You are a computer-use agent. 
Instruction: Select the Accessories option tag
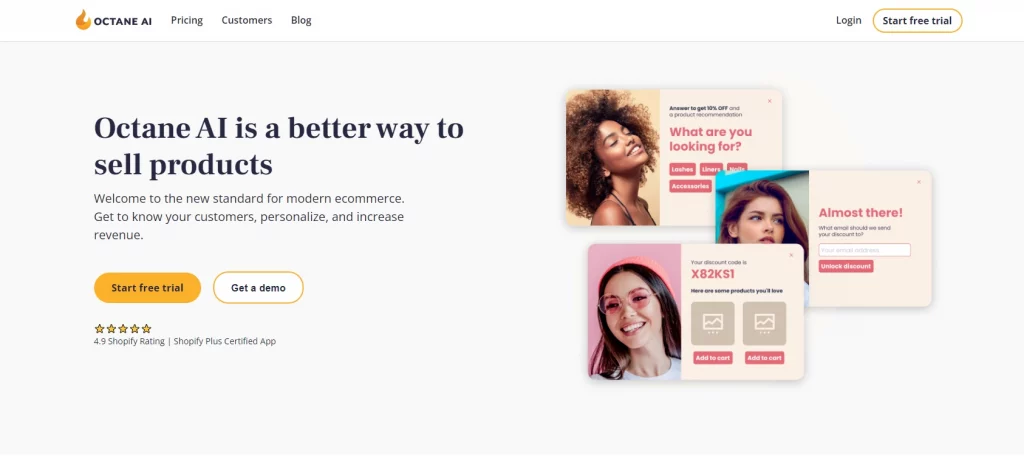pos(690,186)
